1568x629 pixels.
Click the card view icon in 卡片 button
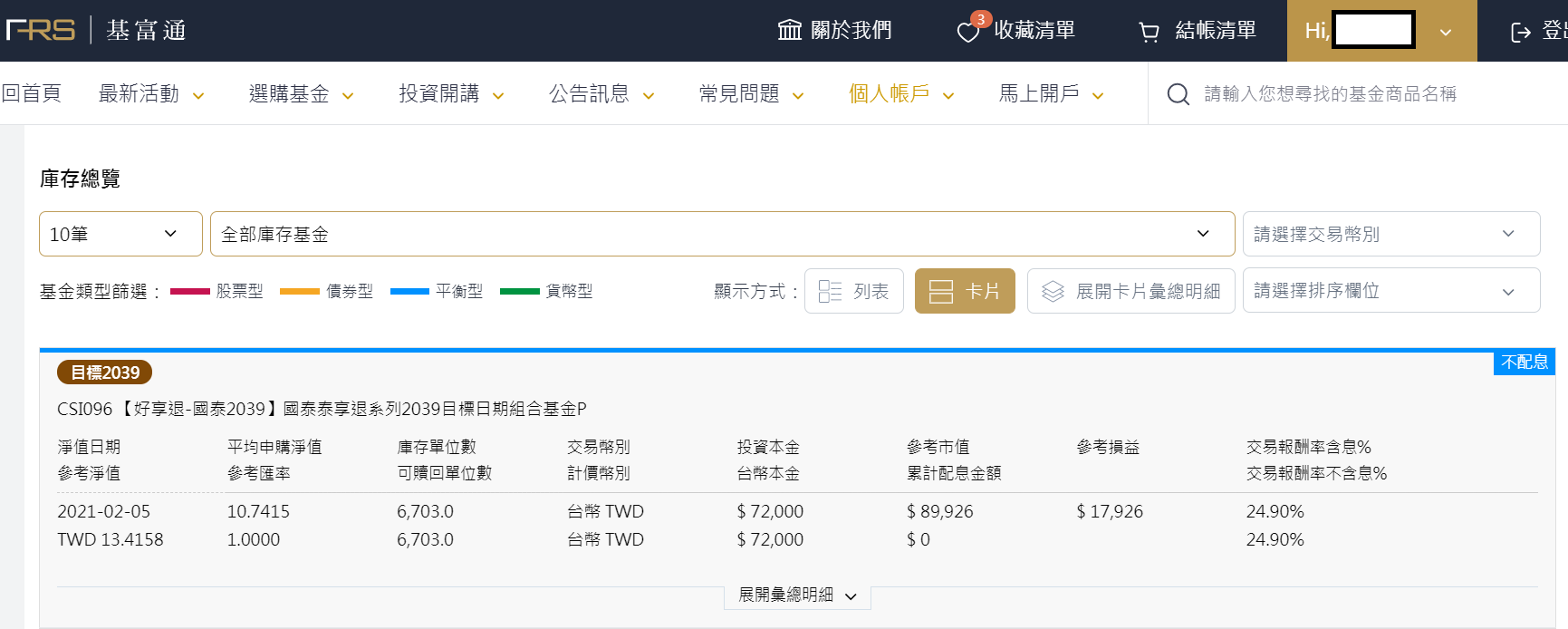click(941, 291)
